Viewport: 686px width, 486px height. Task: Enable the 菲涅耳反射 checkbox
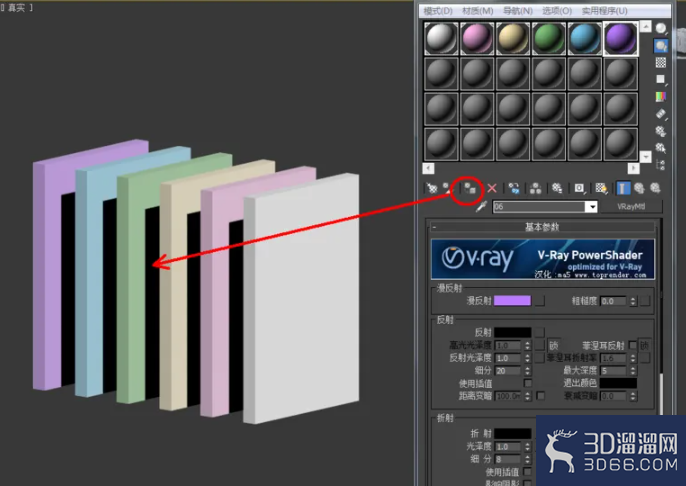(632, 346)
